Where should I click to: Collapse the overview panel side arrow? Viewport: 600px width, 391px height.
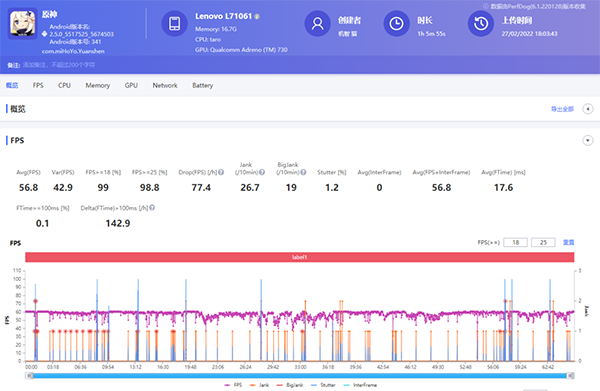(x=588, y=109)
